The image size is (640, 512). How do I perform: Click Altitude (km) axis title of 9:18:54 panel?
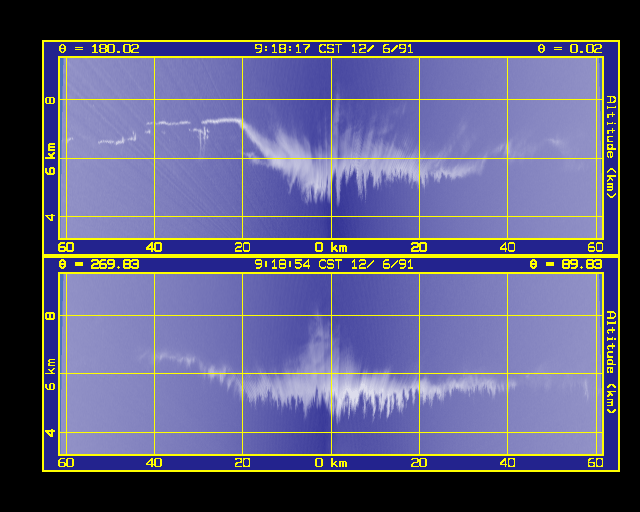(610, 363)
